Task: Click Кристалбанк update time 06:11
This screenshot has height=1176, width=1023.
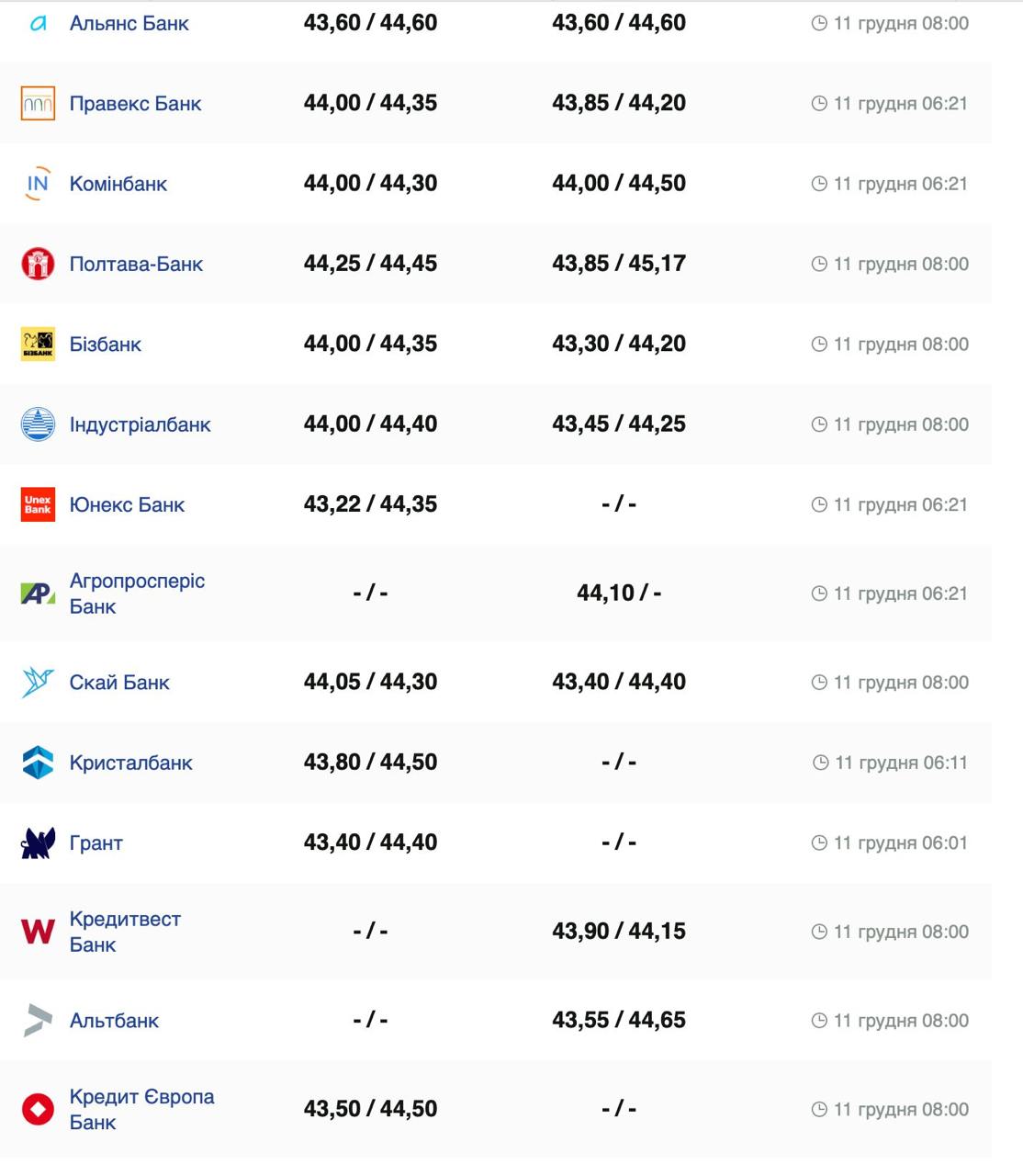Action: point(900,763)
